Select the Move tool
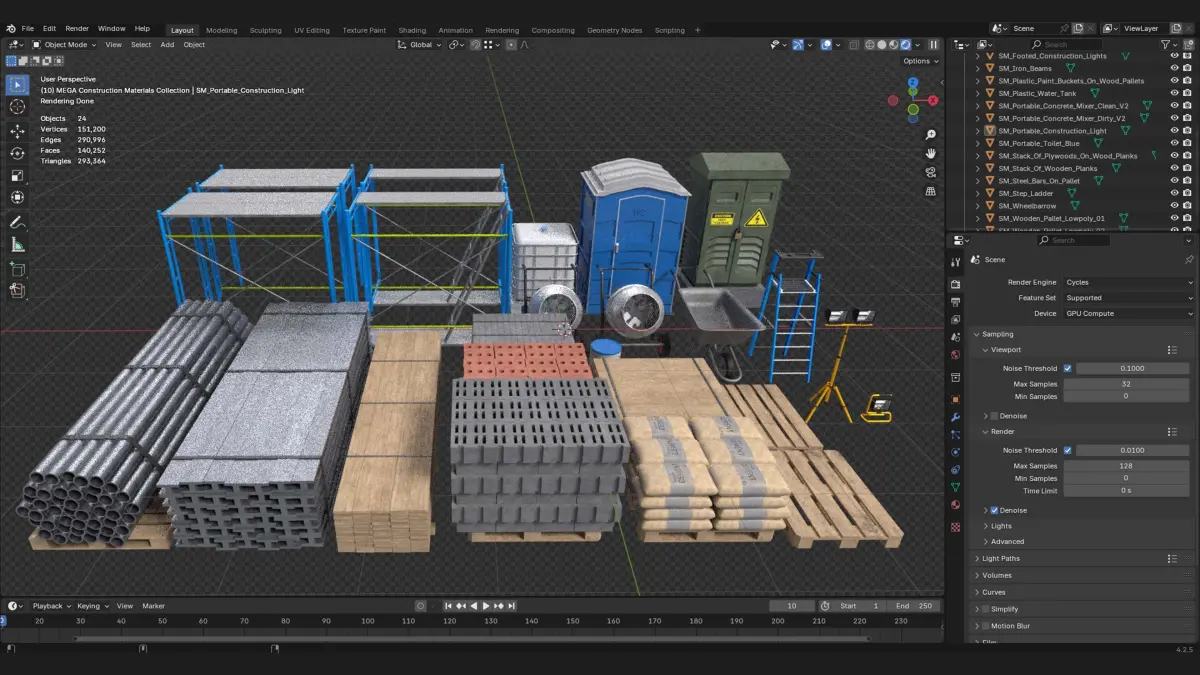The width and height of the screenshot is (1200, 675). pos(17,131)
